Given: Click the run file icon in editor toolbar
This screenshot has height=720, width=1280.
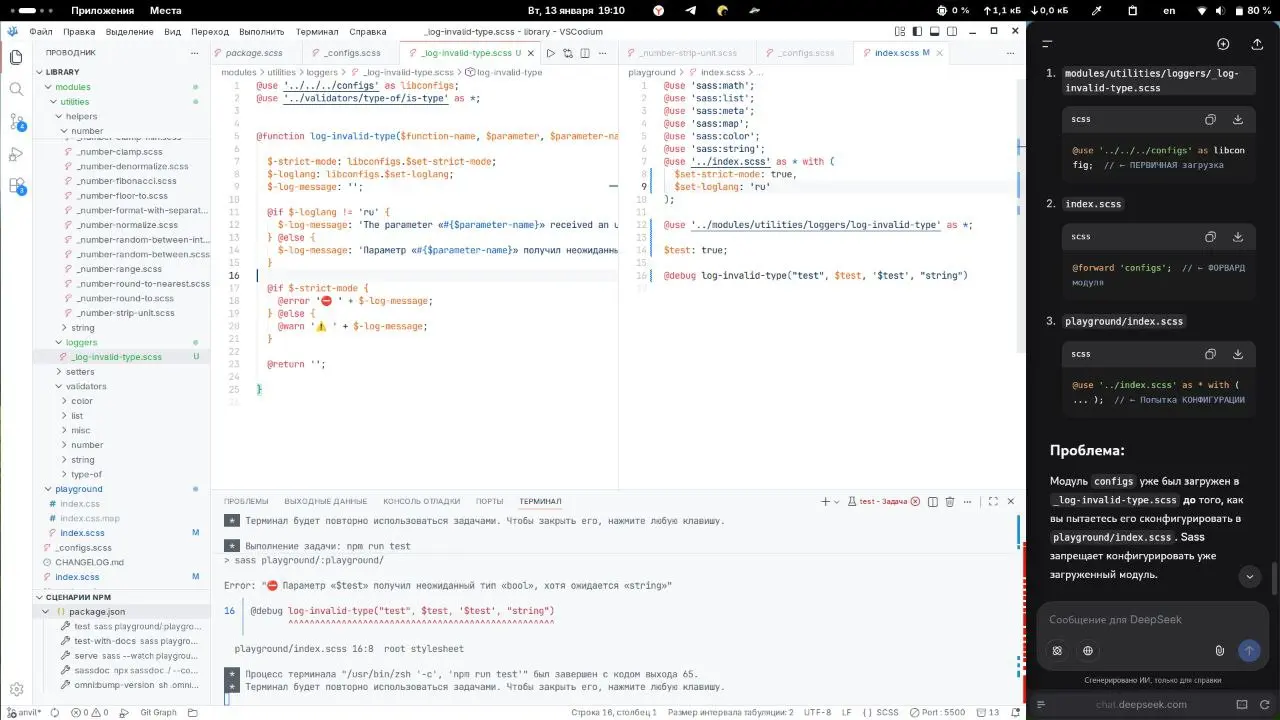Looking at the screenshot, I should click(x=550, y=53).
